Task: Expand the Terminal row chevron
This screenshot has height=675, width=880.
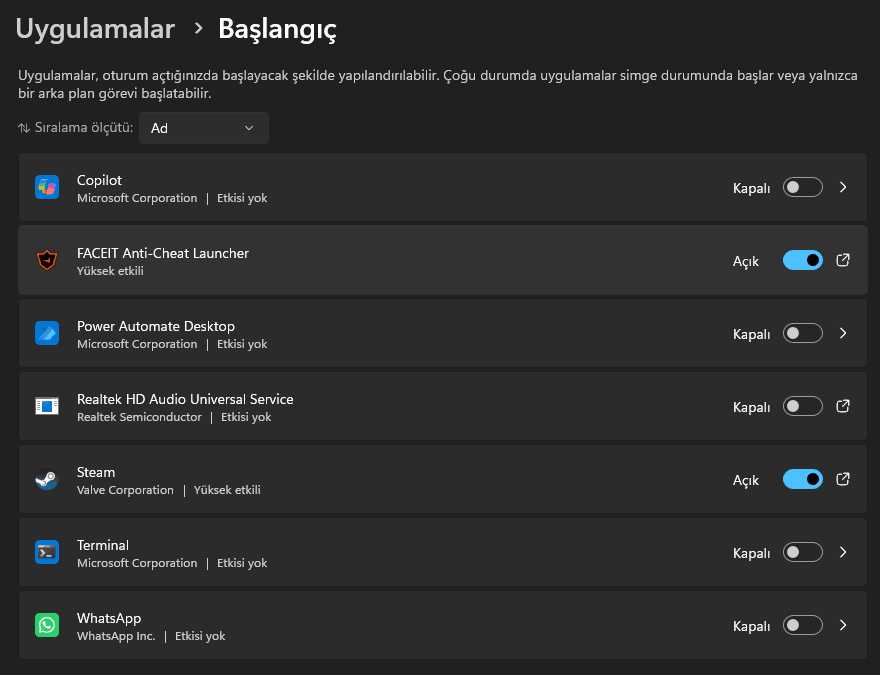Action: pos(843,552)
